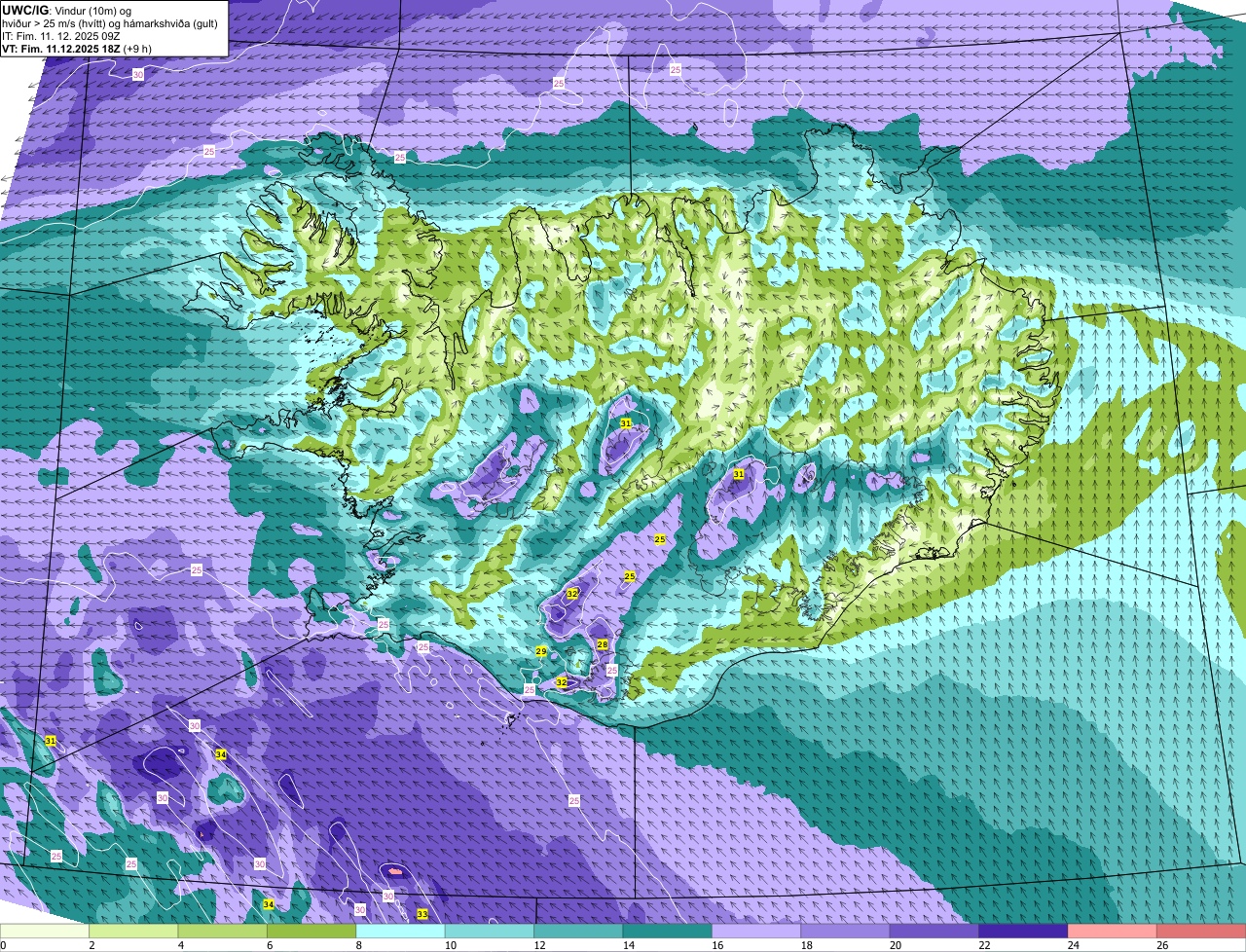
Task: Click the 22–24 m/s dark indigo legend swatch
Action: pos(1024,932)
